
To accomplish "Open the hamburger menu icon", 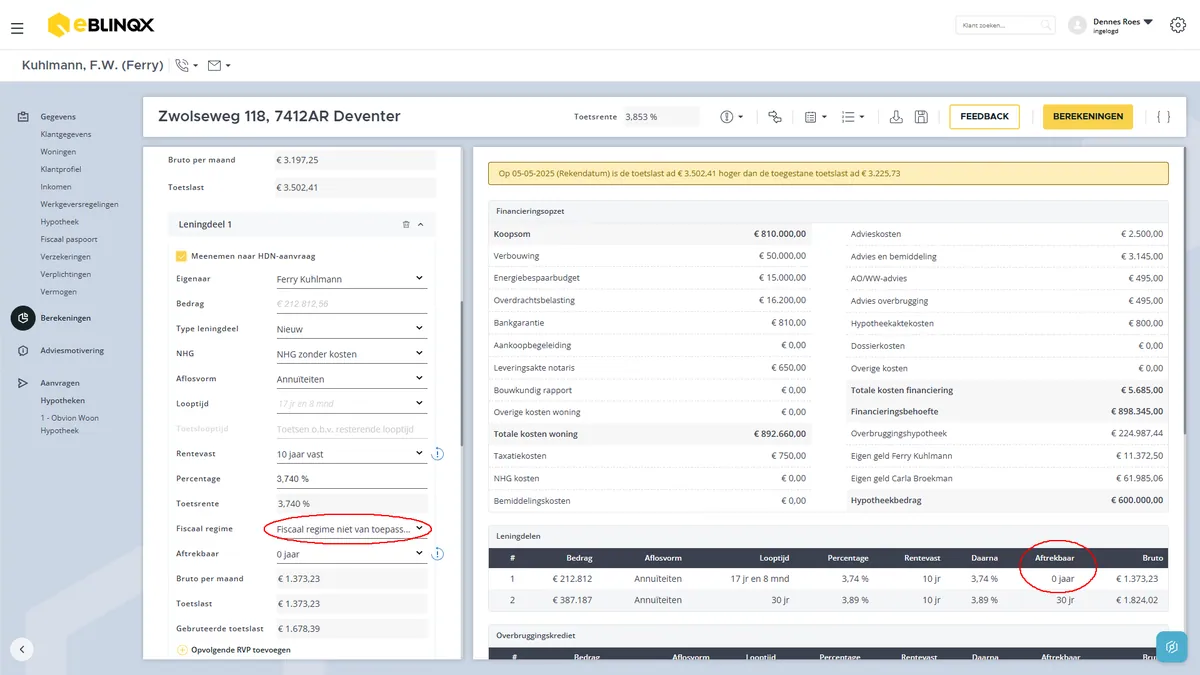I will tap(17, 29).
